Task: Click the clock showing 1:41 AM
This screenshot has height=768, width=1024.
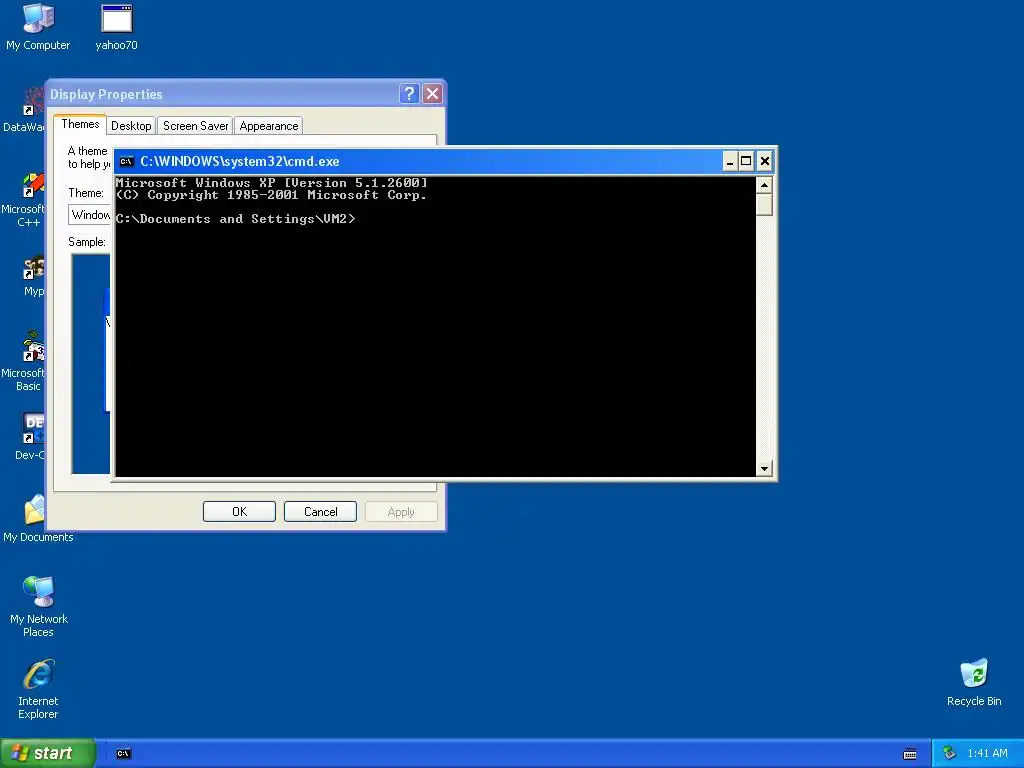Action: coord(987,754)
